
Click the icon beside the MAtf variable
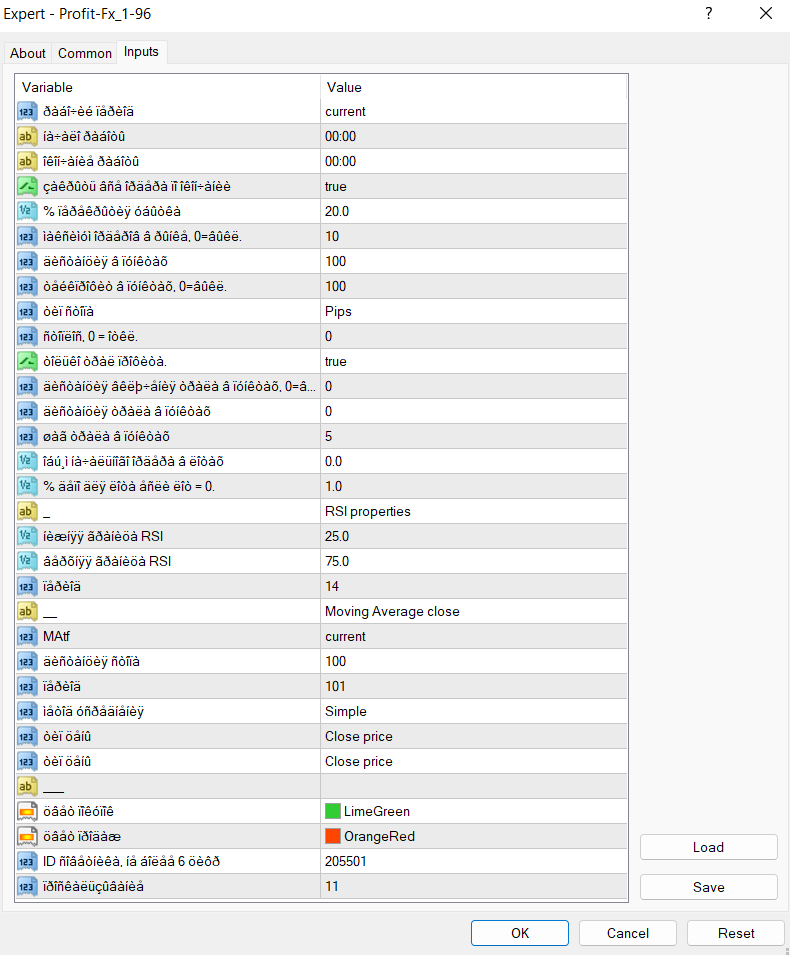[x=28, y=636]
